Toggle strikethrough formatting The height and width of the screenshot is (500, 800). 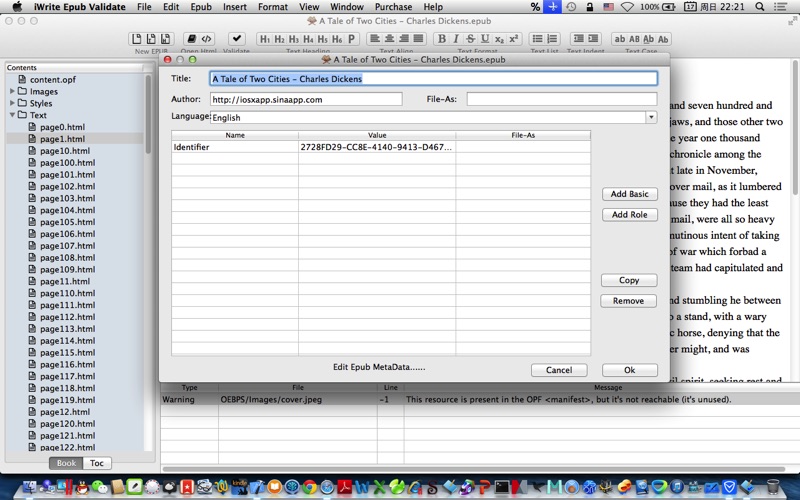point(470,39)
